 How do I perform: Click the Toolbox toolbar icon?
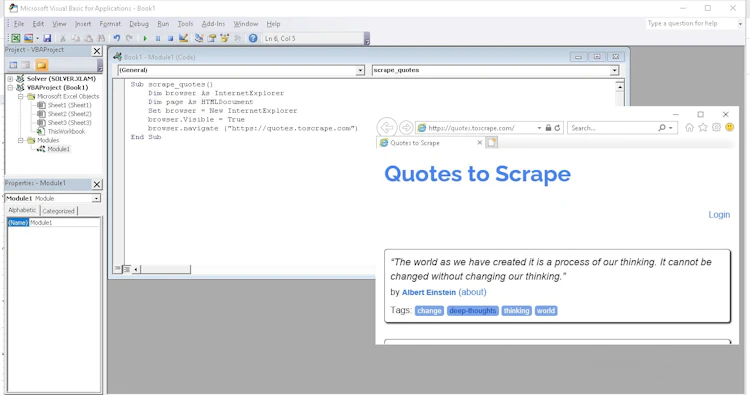pyautogui.click(x=237, y=38)
